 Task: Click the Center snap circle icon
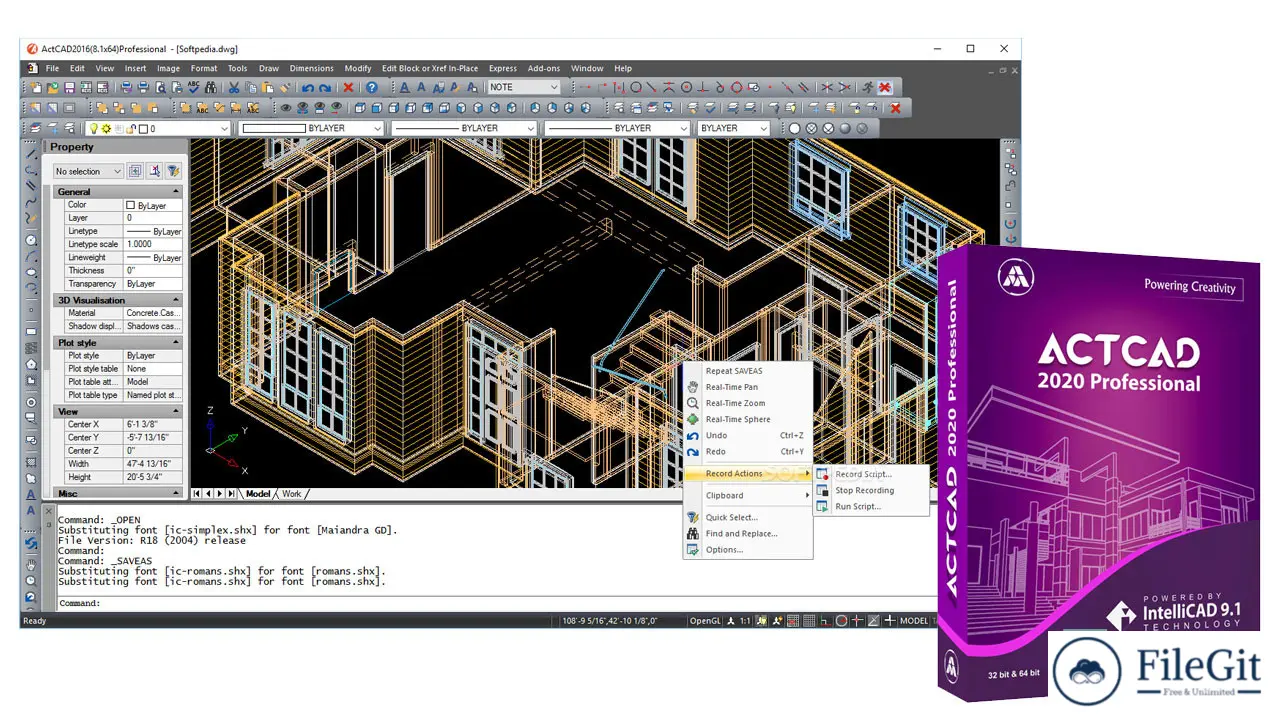[686, 87]
